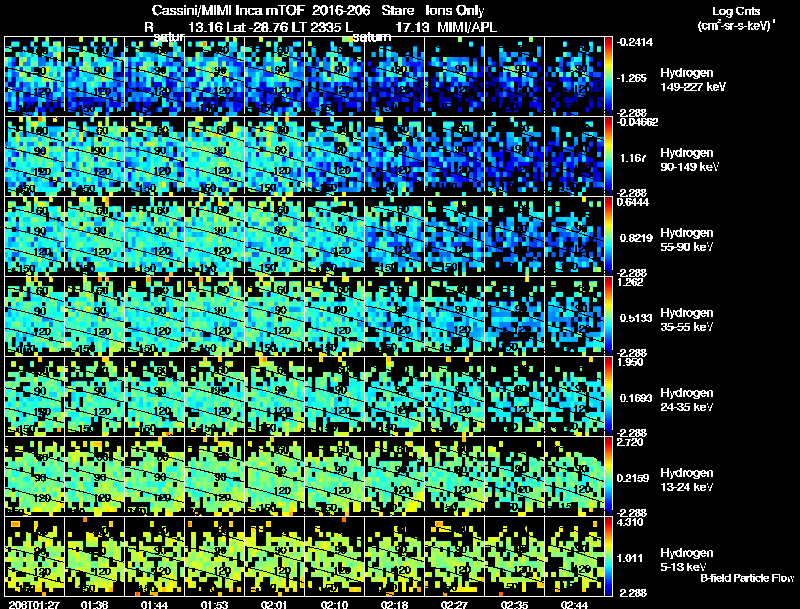Click the 'B-field Particle Flow' label
This screenshot has height=609, width=800.
(x=747, y=578)
